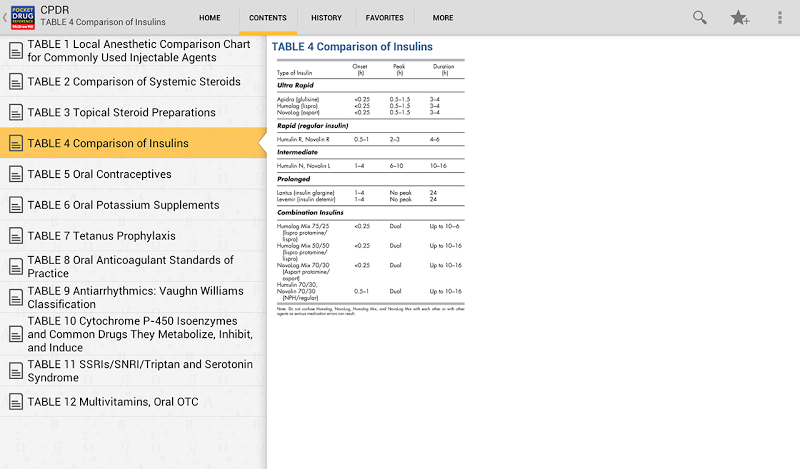Click document icon beside TABLE 2 Systemic Steroids

pyautogui.click(x=16, y=82)
